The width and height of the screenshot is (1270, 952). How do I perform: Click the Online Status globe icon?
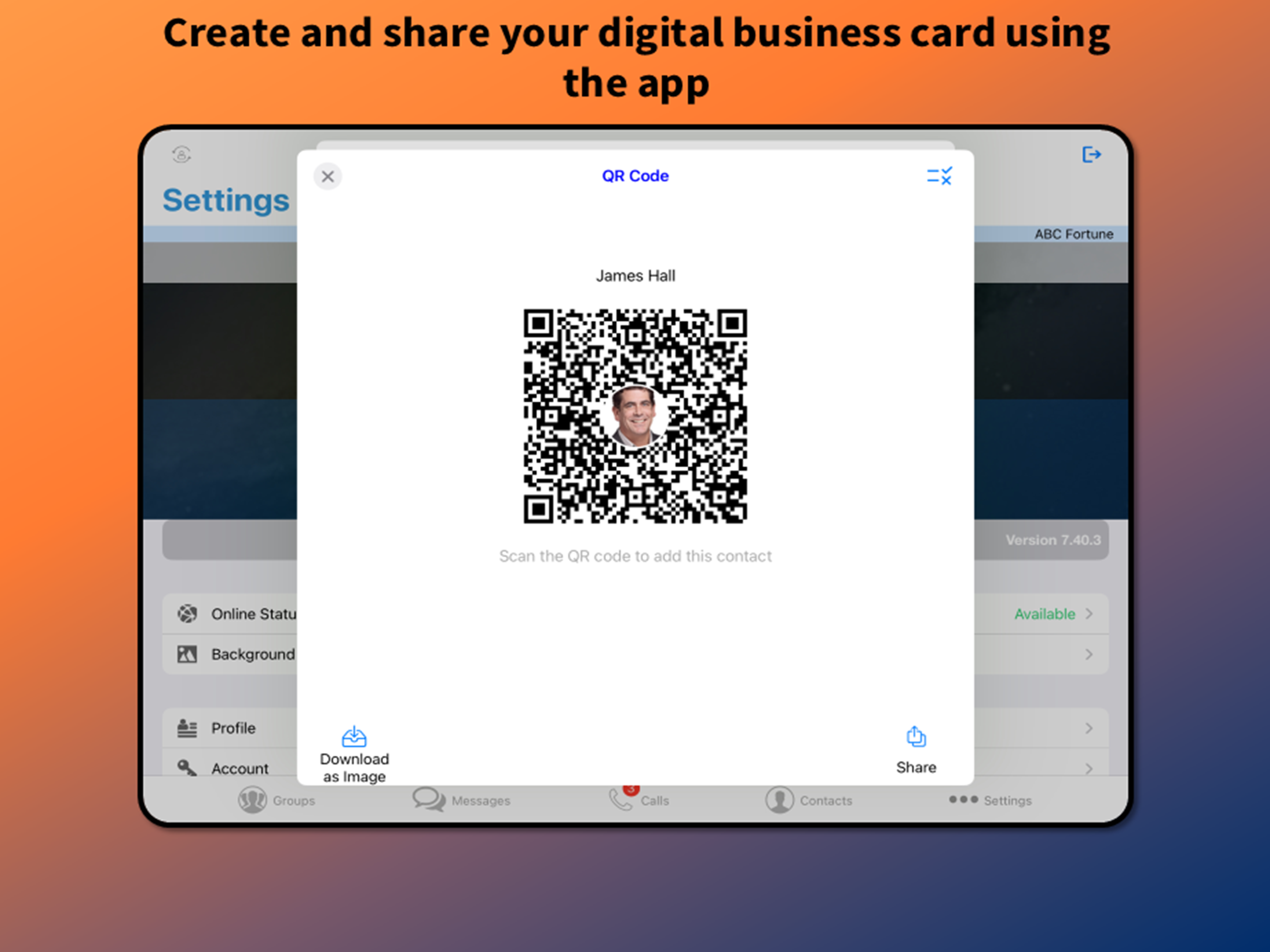pos(187,613)
